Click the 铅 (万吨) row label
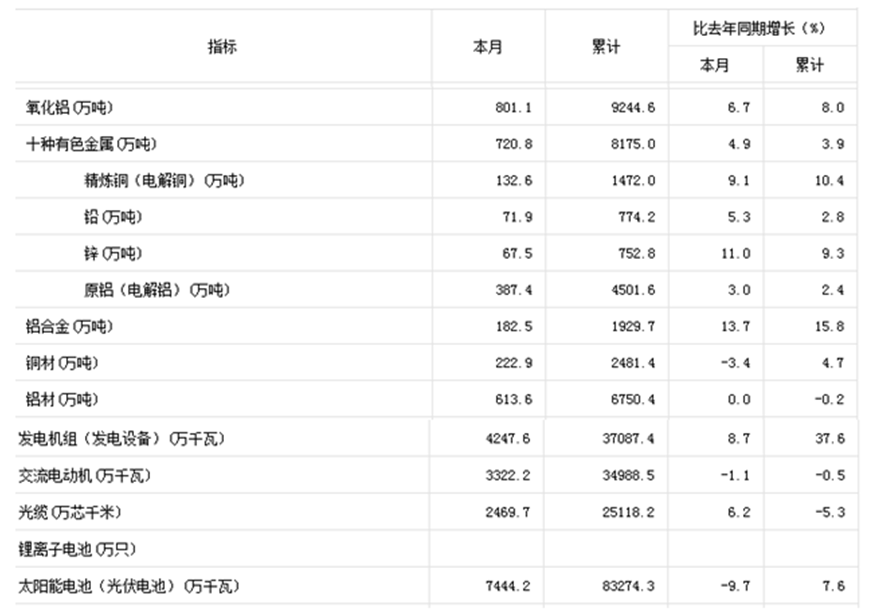Image resolution: width=869 pixels, height=614 pixels. (x=113, y=217)
